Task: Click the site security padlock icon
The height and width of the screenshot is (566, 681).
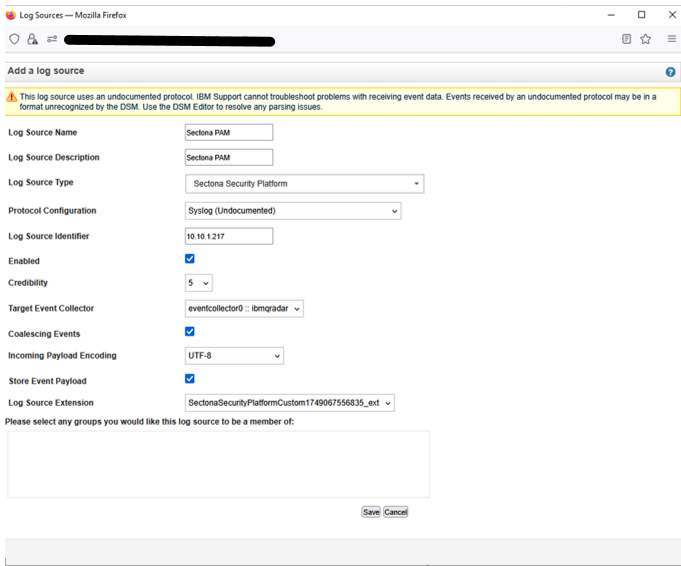Action: click(33, 39)
